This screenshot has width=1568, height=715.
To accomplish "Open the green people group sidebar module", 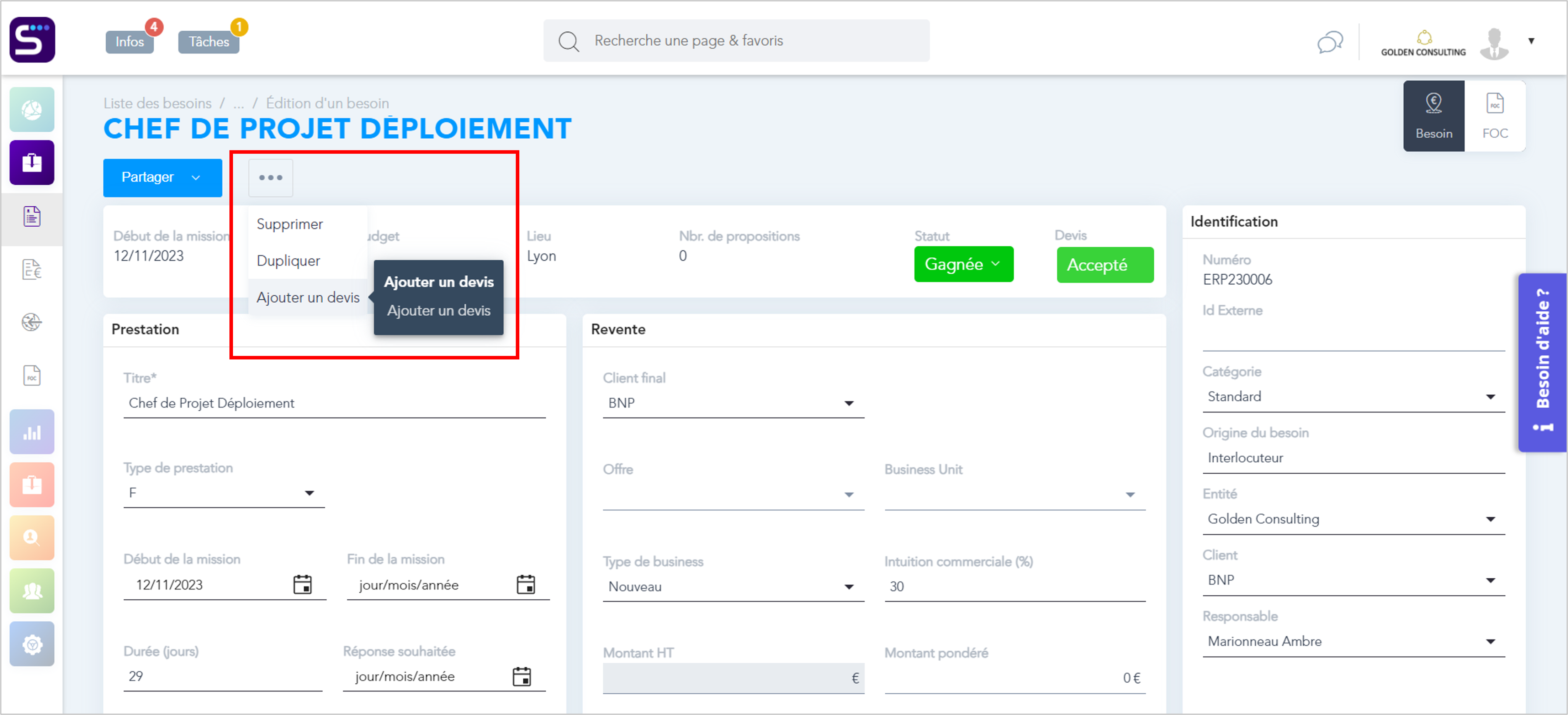I will pyautogui.click(x=32, y=591).
